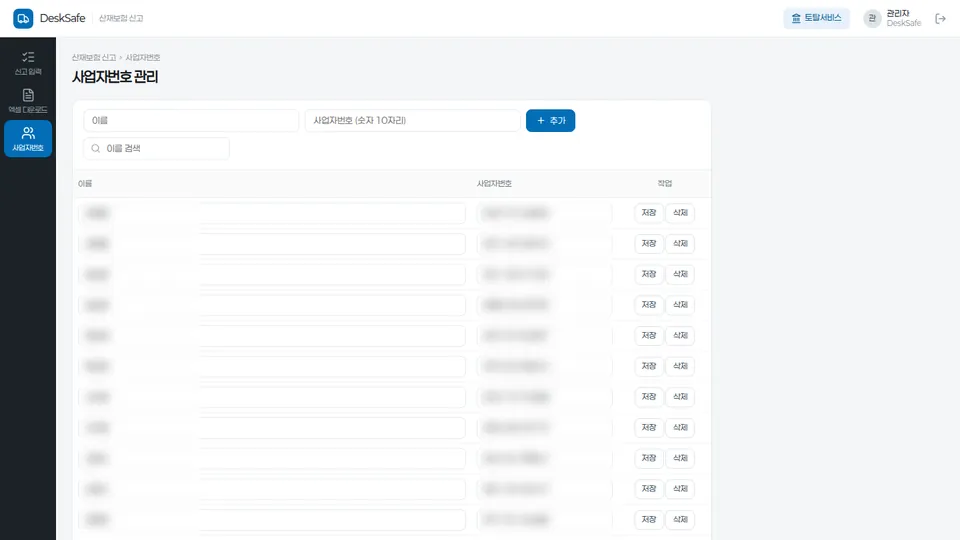Click the first row's name input
Viewport: 960px width, 540px height.
tap(272, 213)
